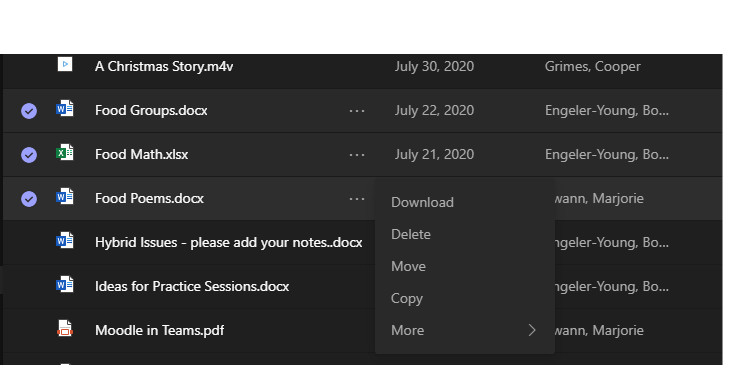Click the PDF icon next to Moodle in Teams.pdf
Screen dimensions: 738x365
[64, 329]
